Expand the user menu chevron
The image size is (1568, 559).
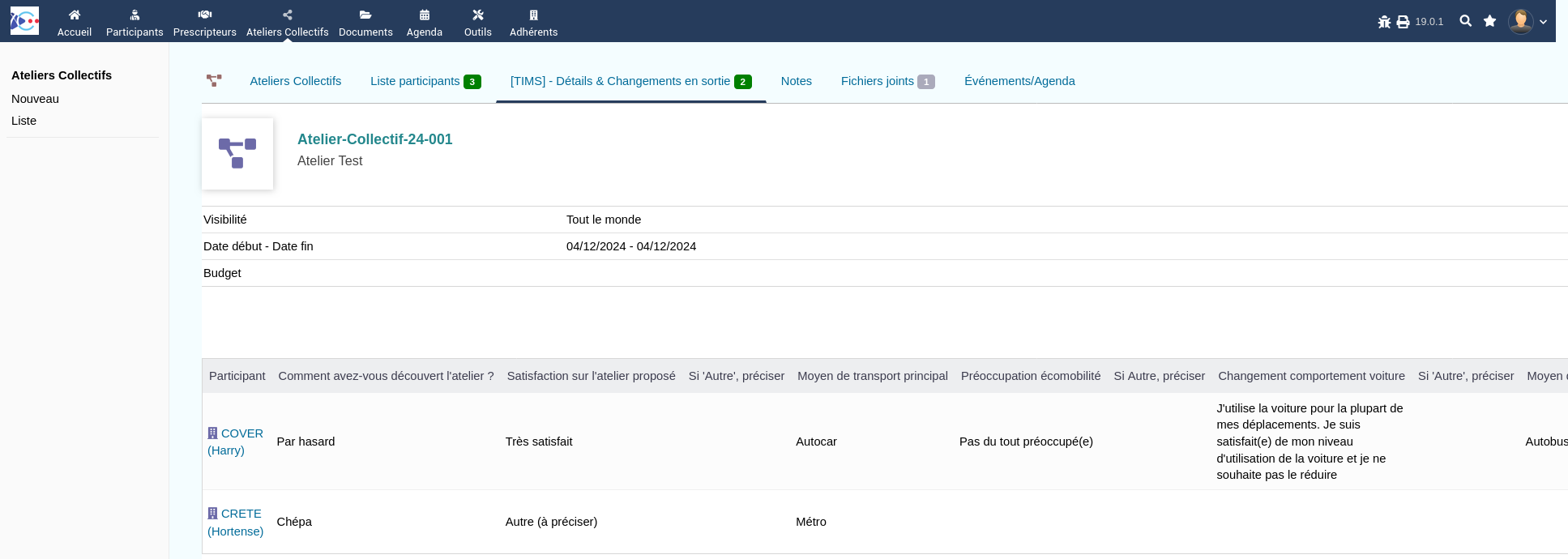[x=1543, y=22]
